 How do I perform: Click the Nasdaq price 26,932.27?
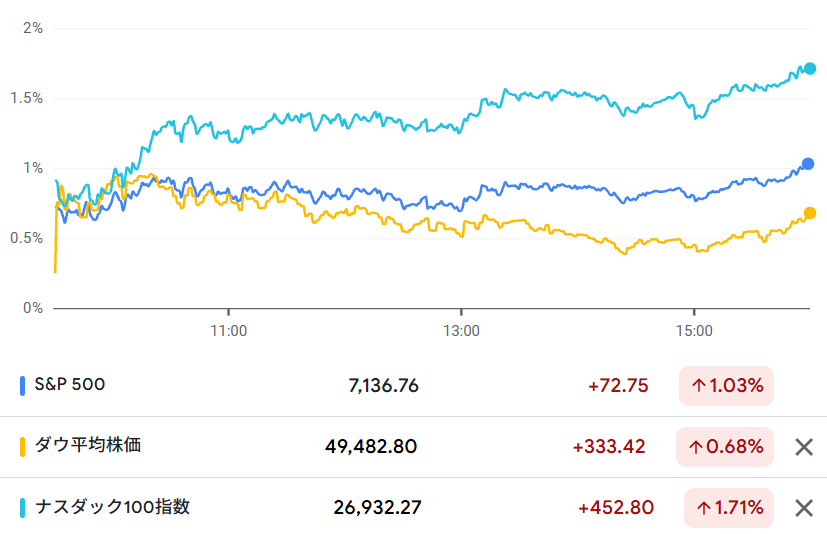click(x=377, y=508)
